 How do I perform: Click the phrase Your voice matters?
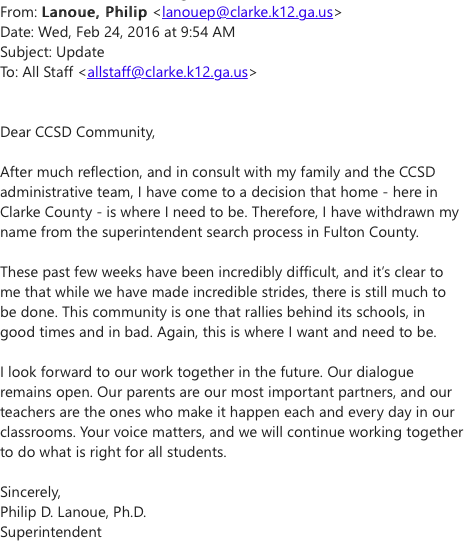[142, 432]
